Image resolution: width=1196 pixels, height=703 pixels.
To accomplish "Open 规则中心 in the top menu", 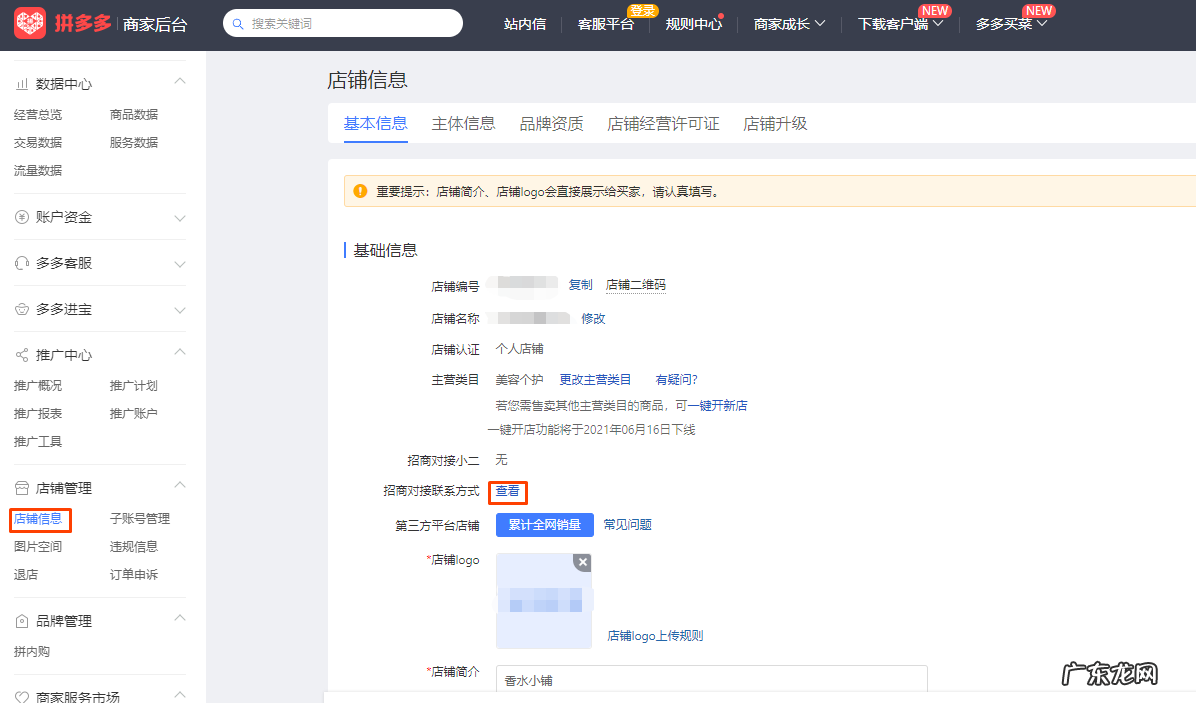I will coord(693,22).
